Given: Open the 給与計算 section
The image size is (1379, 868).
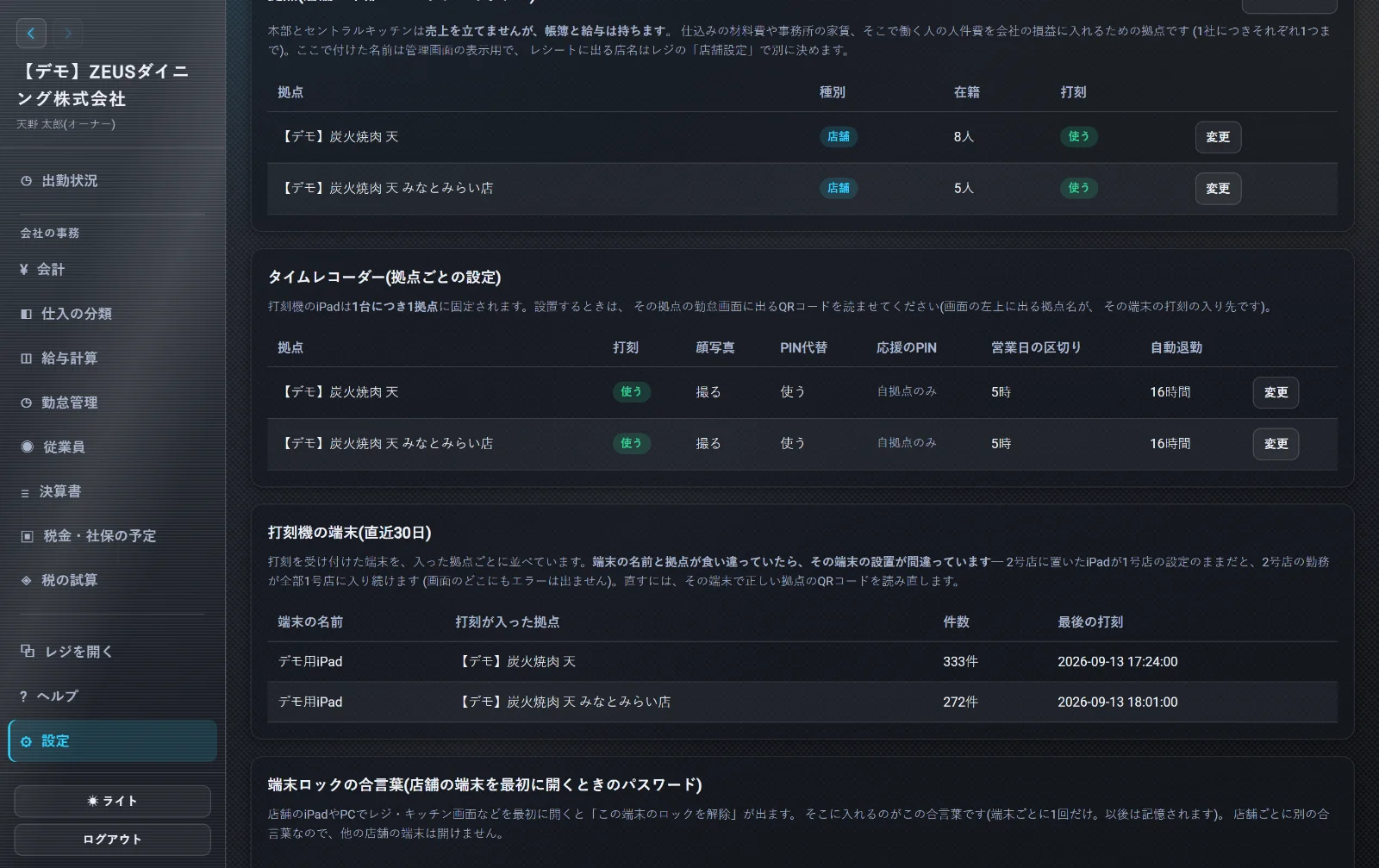Looking at the screenshot, I should pyautogui.click(x=112, y=358).
